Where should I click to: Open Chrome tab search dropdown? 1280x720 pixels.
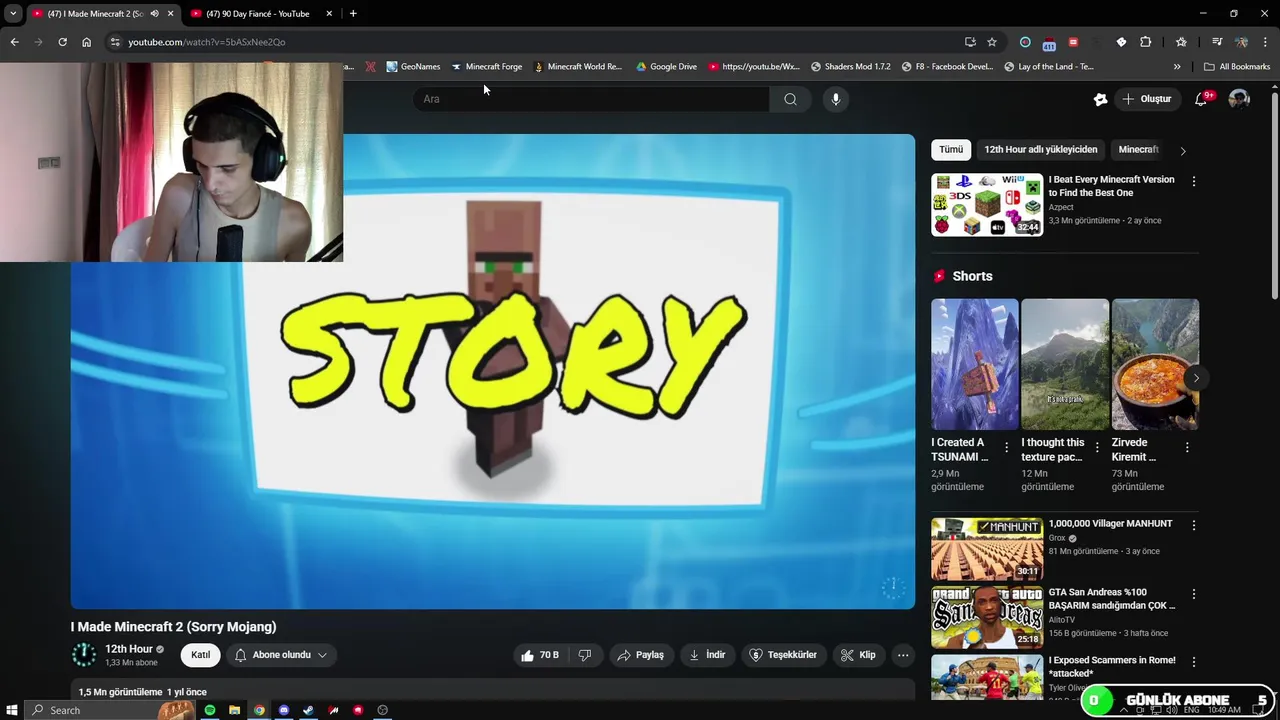click(x=13, y=13)
